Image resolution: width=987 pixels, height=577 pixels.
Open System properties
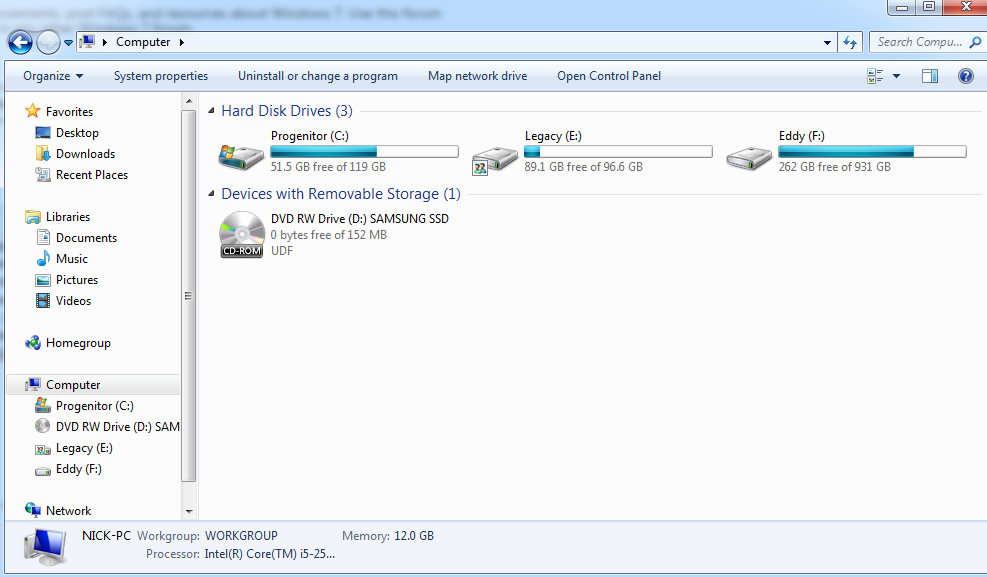coord(161,76)
